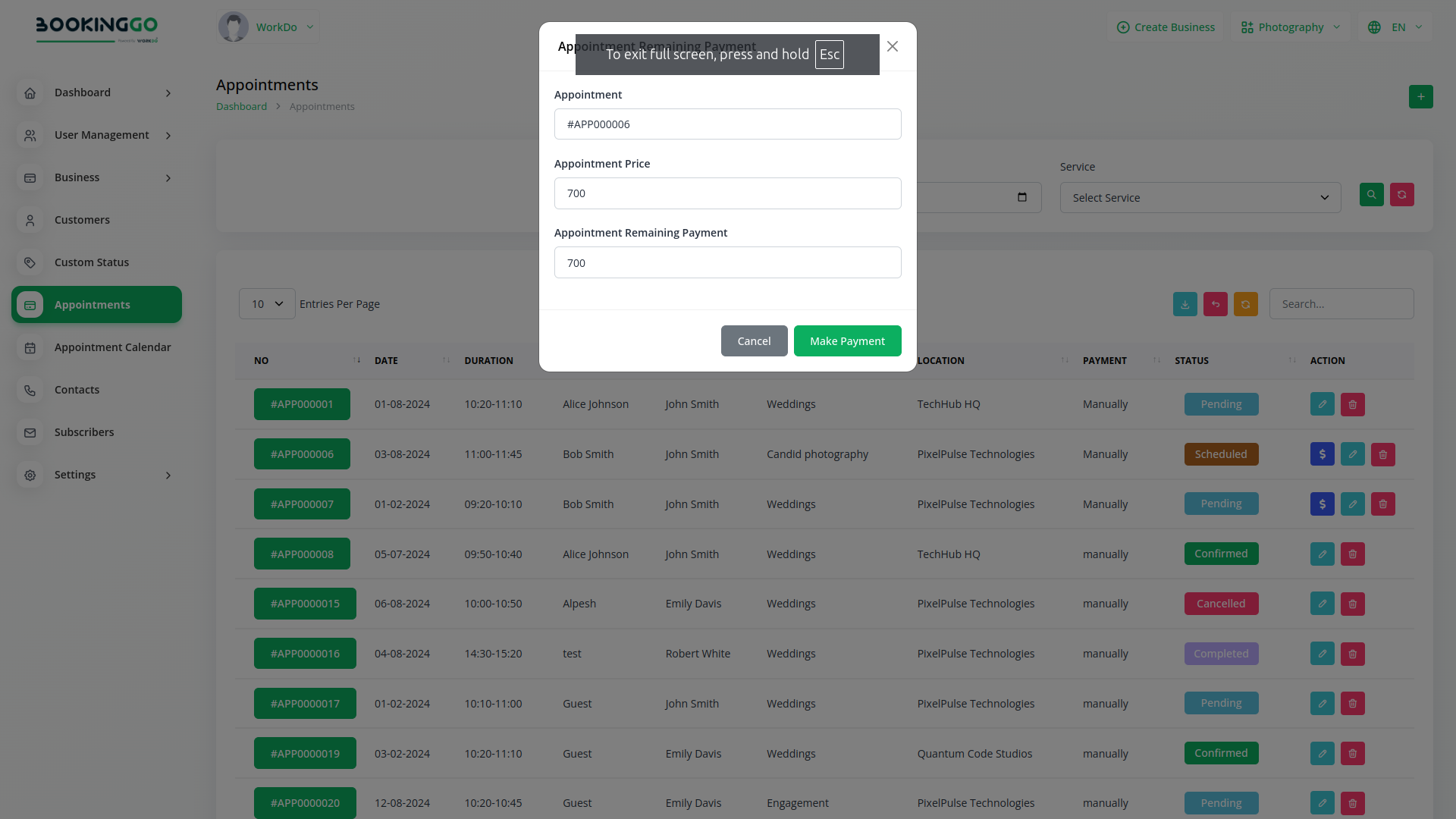
Task: Click the Appointment Remaining Payment input field
Action: tap(727, 263)
